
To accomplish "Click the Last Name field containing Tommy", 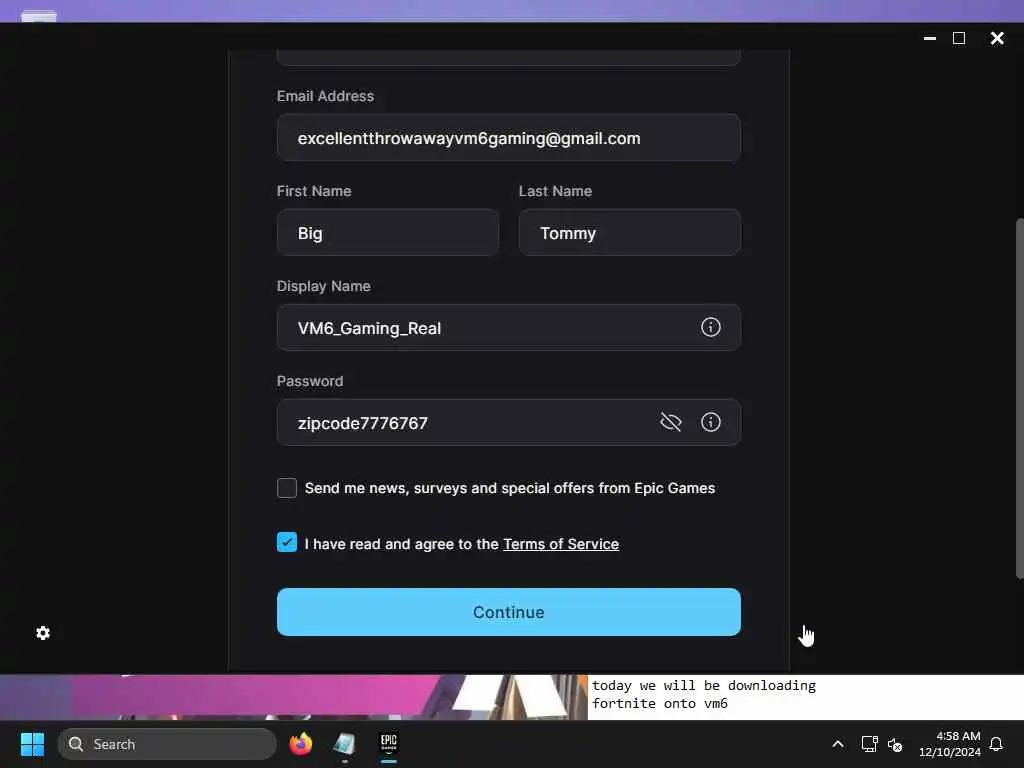I will click(630, 232).
